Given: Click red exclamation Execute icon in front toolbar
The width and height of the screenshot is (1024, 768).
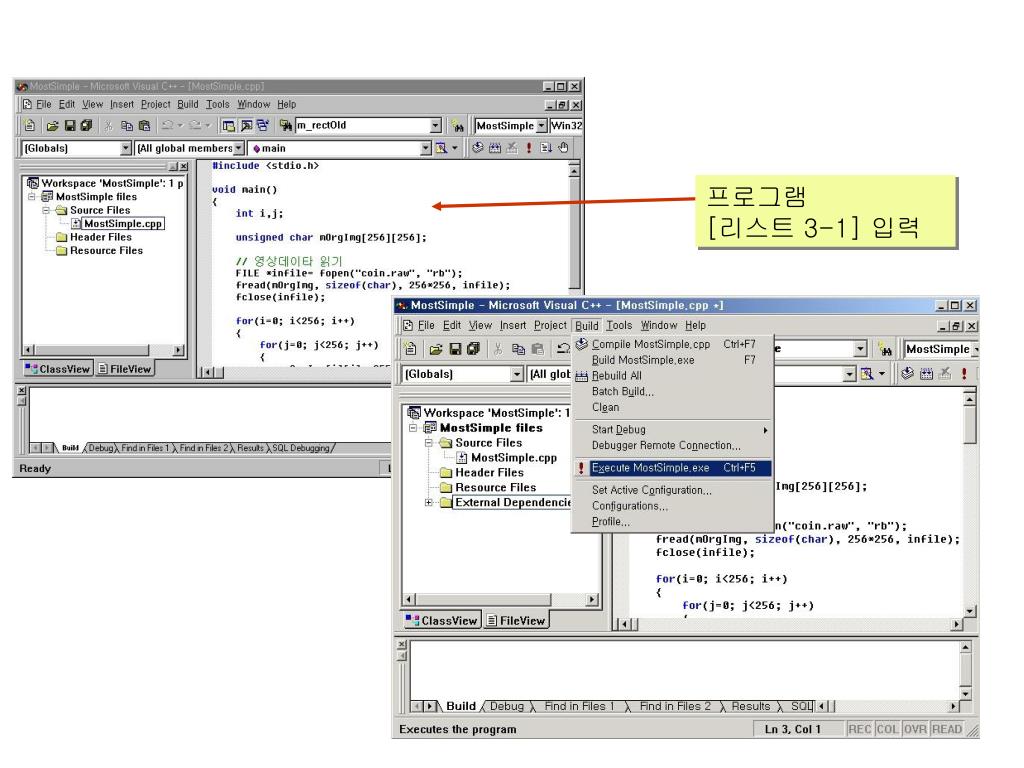Looking at the screenshot, I should click(x=964, y=374).
